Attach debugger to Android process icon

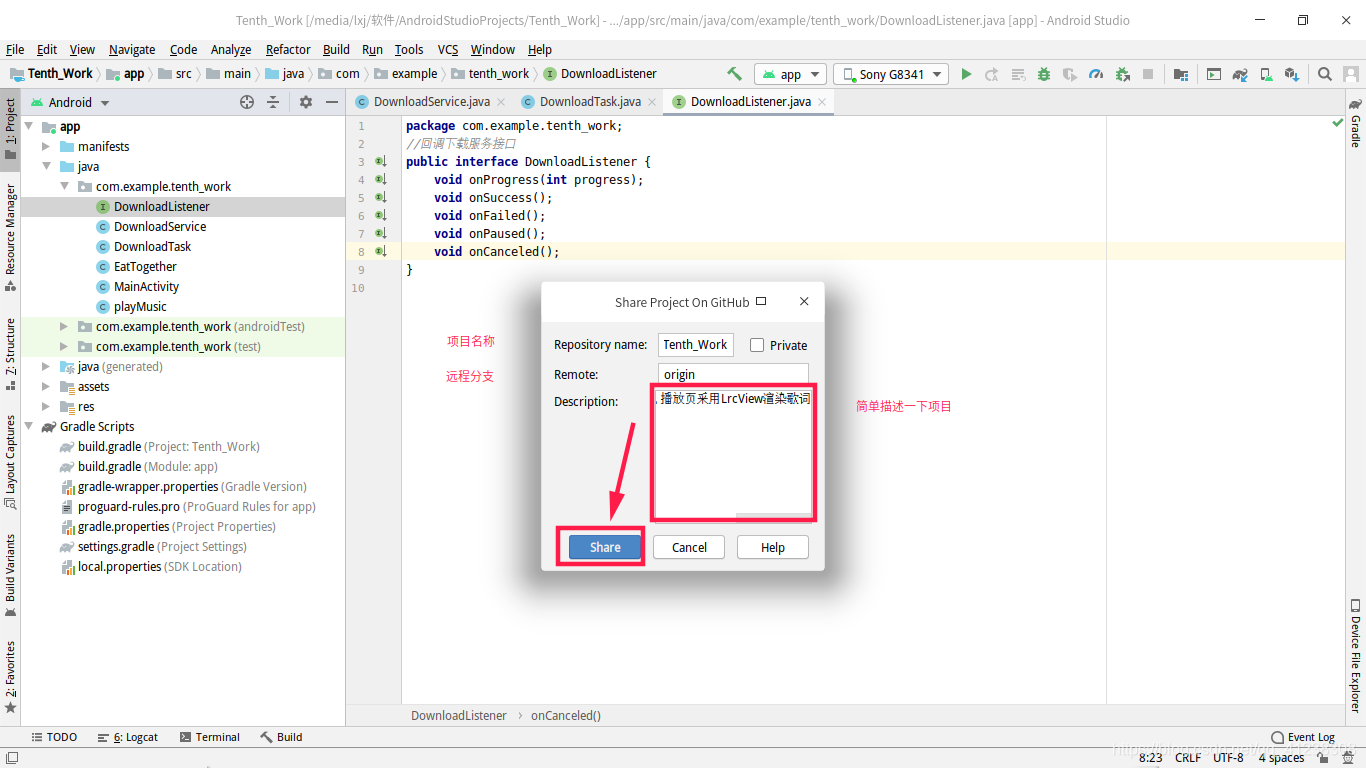pos(1122,74)
